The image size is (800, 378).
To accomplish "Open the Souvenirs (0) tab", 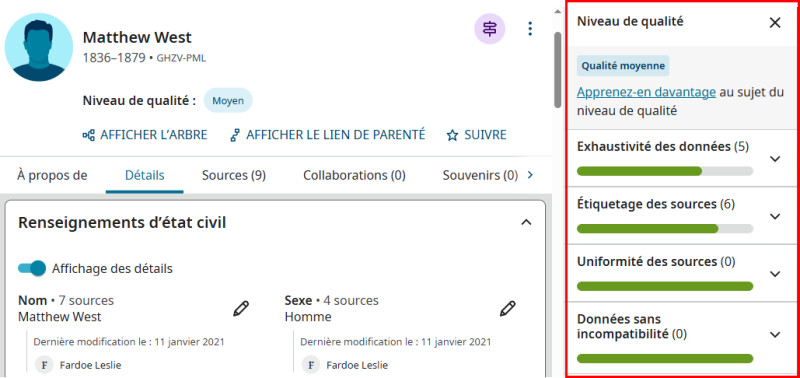I will (480, 175).
